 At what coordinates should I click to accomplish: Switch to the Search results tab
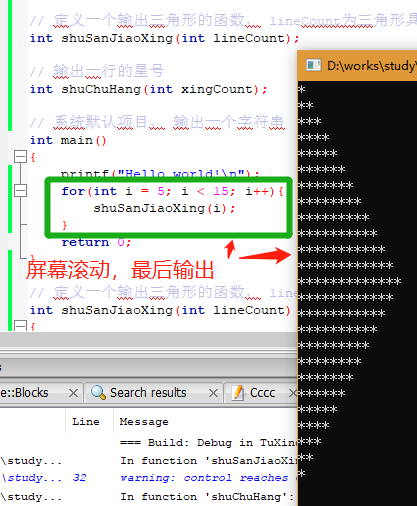coord(148,393)
